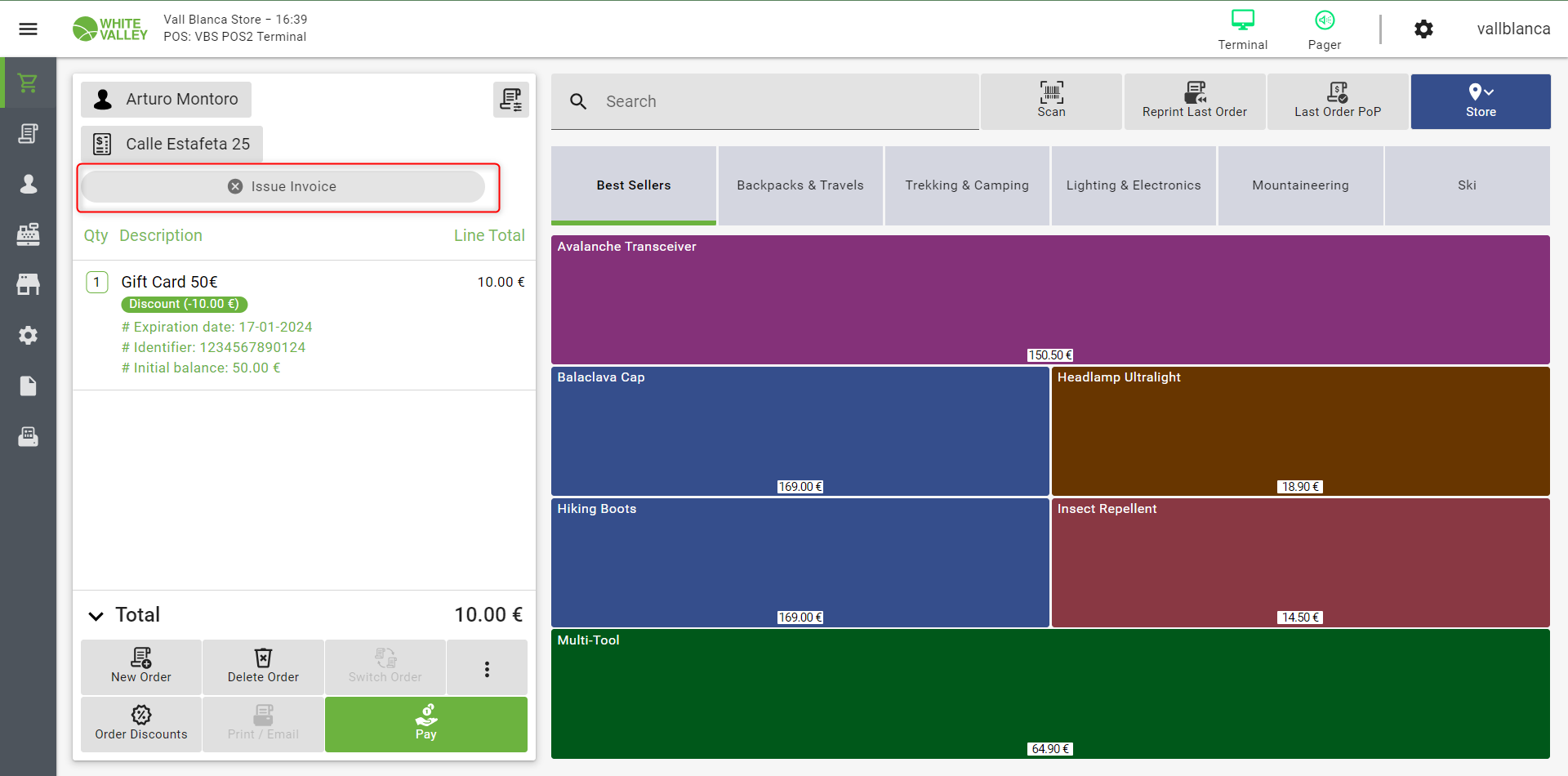The width and height of the screenshot is (1568, 776).
Task: Open the customers icon in sidebar
Action: (29, 185)
